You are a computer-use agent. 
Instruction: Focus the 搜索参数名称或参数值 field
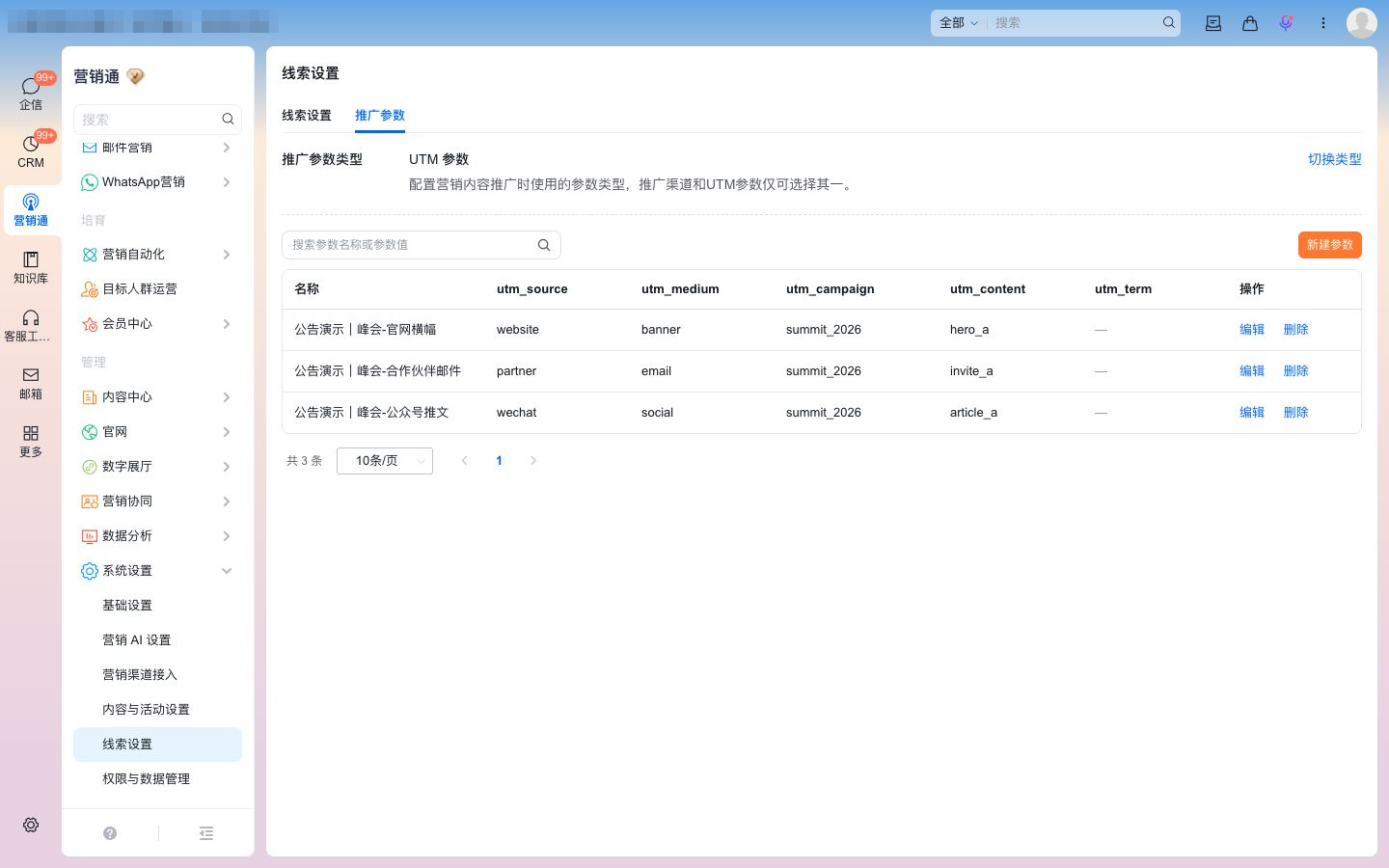422,245
